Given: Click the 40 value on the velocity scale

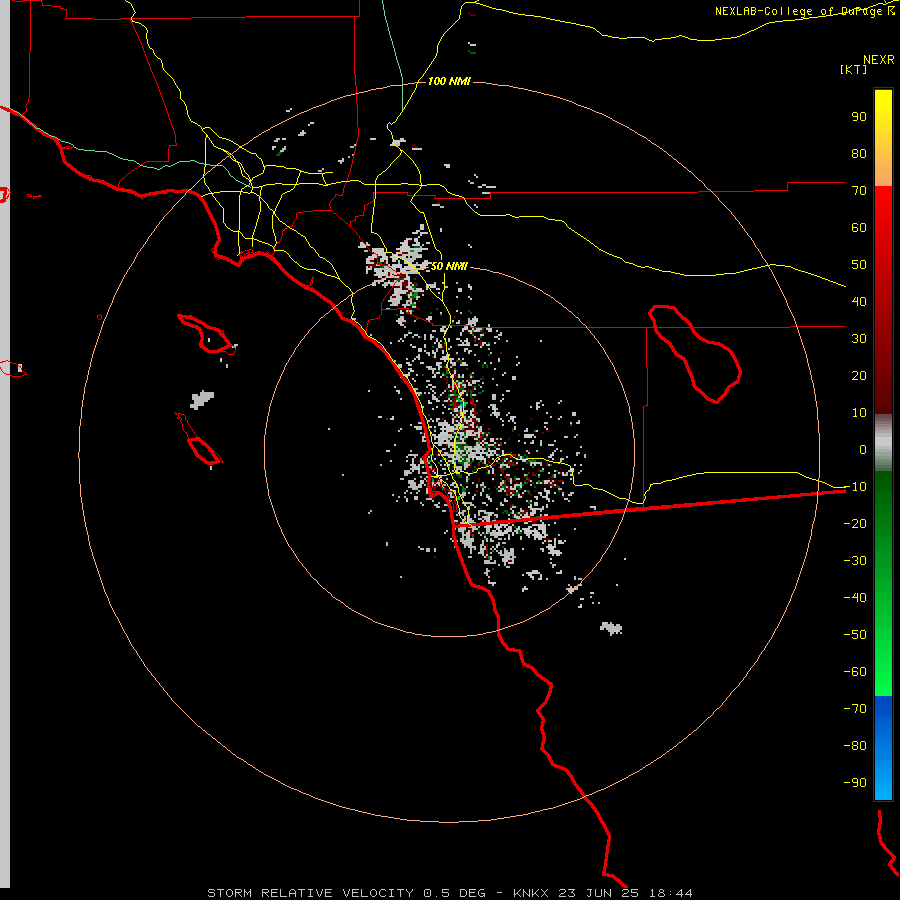Looking at the screenshot, I should click(859, 302).
